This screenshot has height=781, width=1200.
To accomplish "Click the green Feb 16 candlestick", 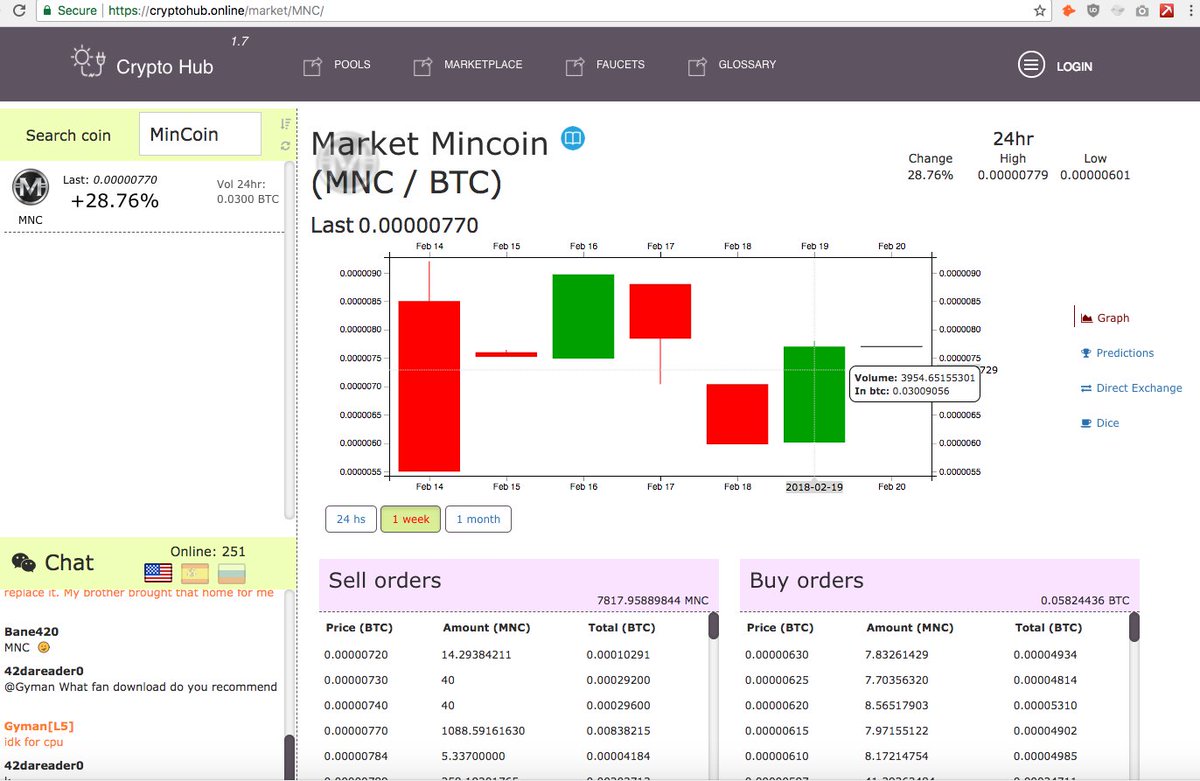I will click(x=583, y=316).
